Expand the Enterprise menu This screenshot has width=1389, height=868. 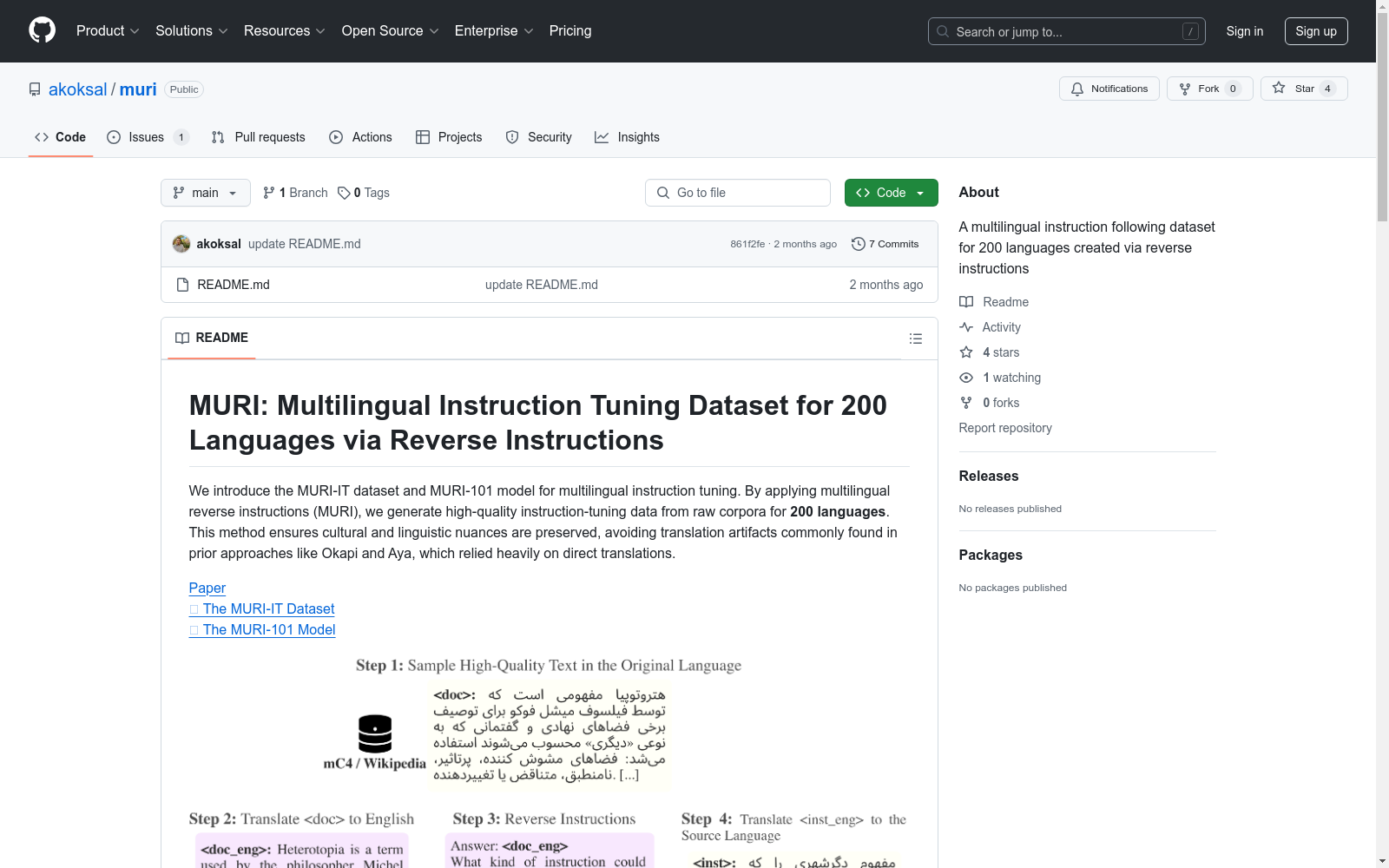494,31
